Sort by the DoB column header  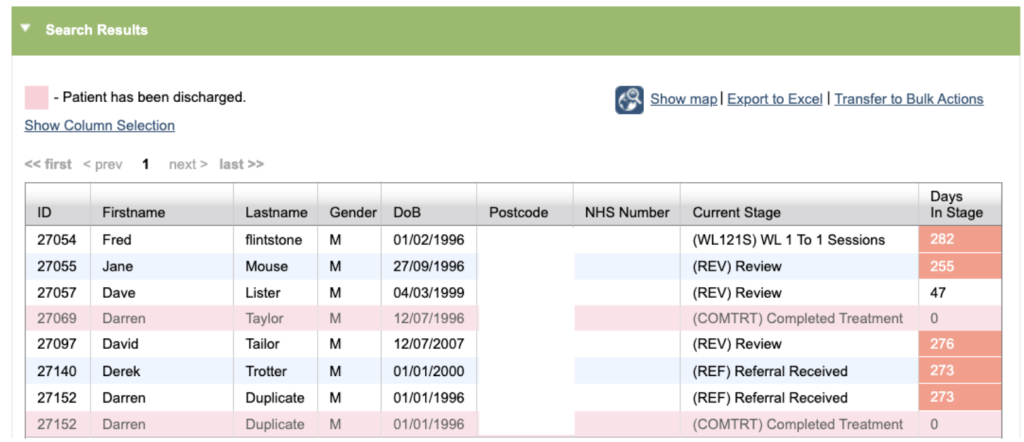(407, 212)
